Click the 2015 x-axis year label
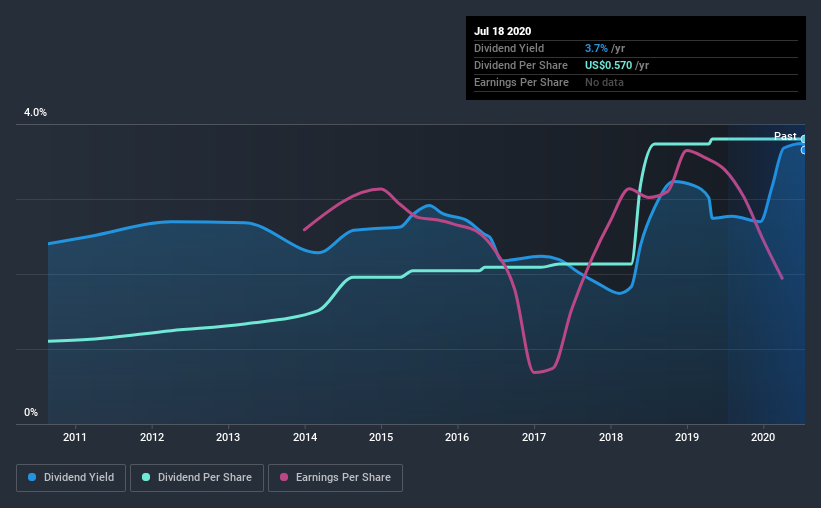 click(x=381, y=437)
